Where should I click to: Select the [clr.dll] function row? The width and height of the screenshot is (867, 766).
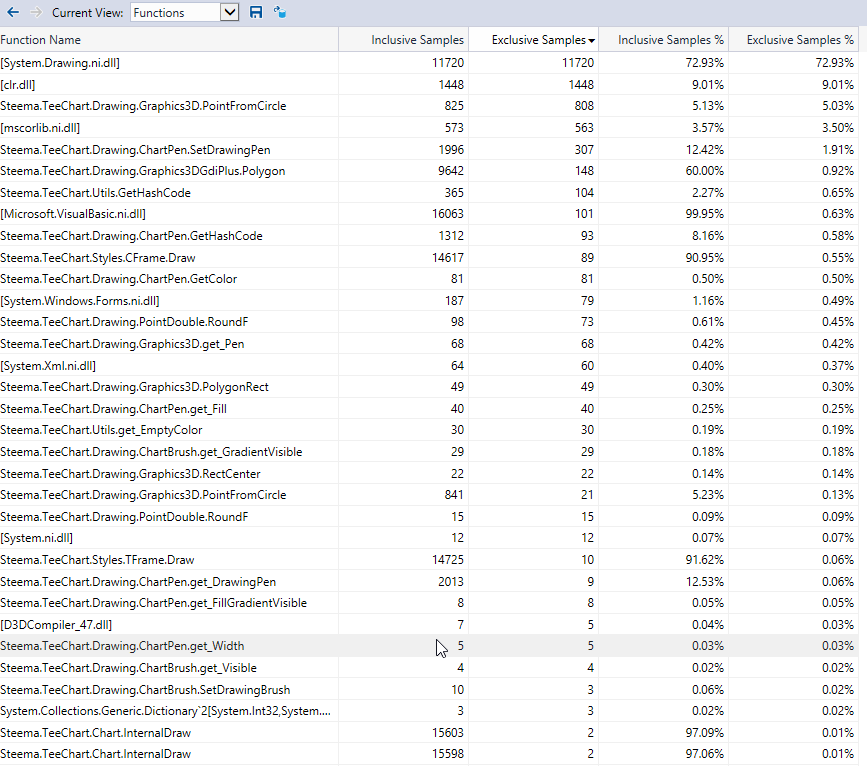click(x=429, y=85)
